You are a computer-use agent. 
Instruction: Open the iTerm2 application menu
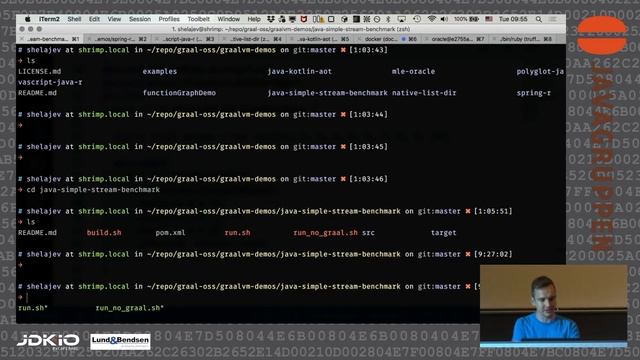pos(49,19)
